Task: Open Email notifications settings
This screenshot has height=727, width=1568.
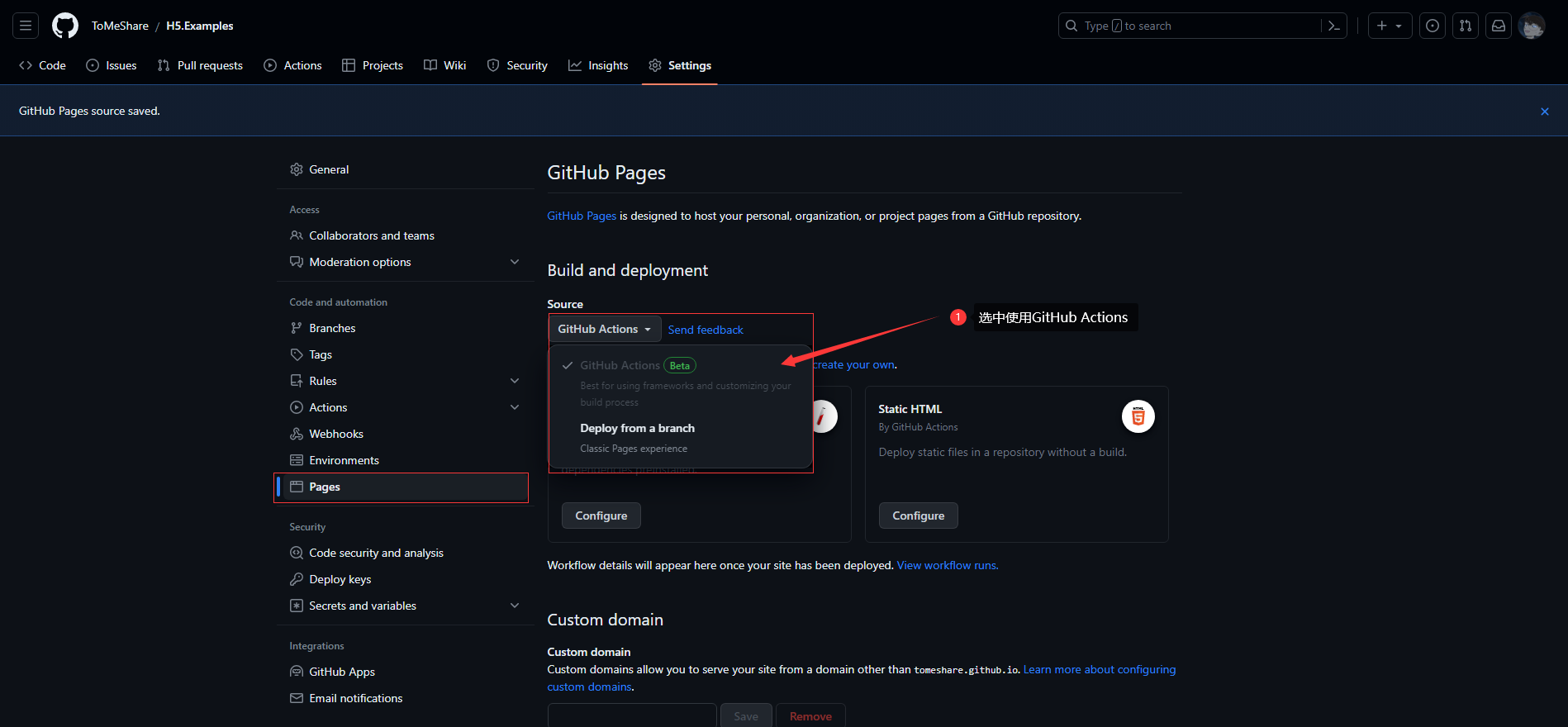Action: click(x=405, y=698)
